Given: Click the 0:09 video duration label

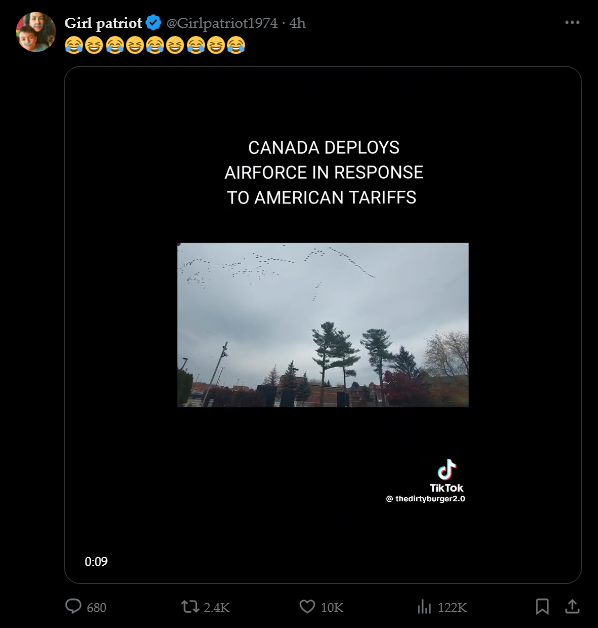Looking at the screenshot, I should coord(96,562).
